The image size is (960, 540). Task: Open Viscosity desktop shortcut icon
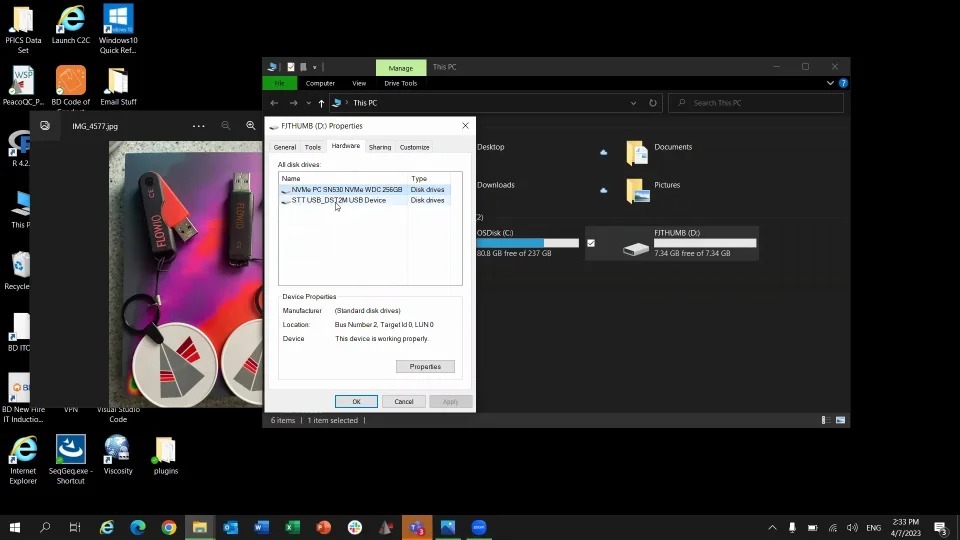point(117,450)
